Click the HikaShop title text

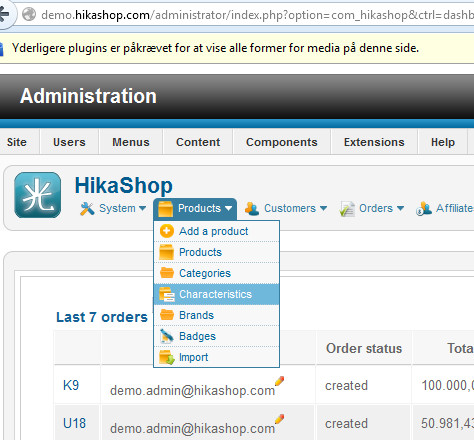124,185
